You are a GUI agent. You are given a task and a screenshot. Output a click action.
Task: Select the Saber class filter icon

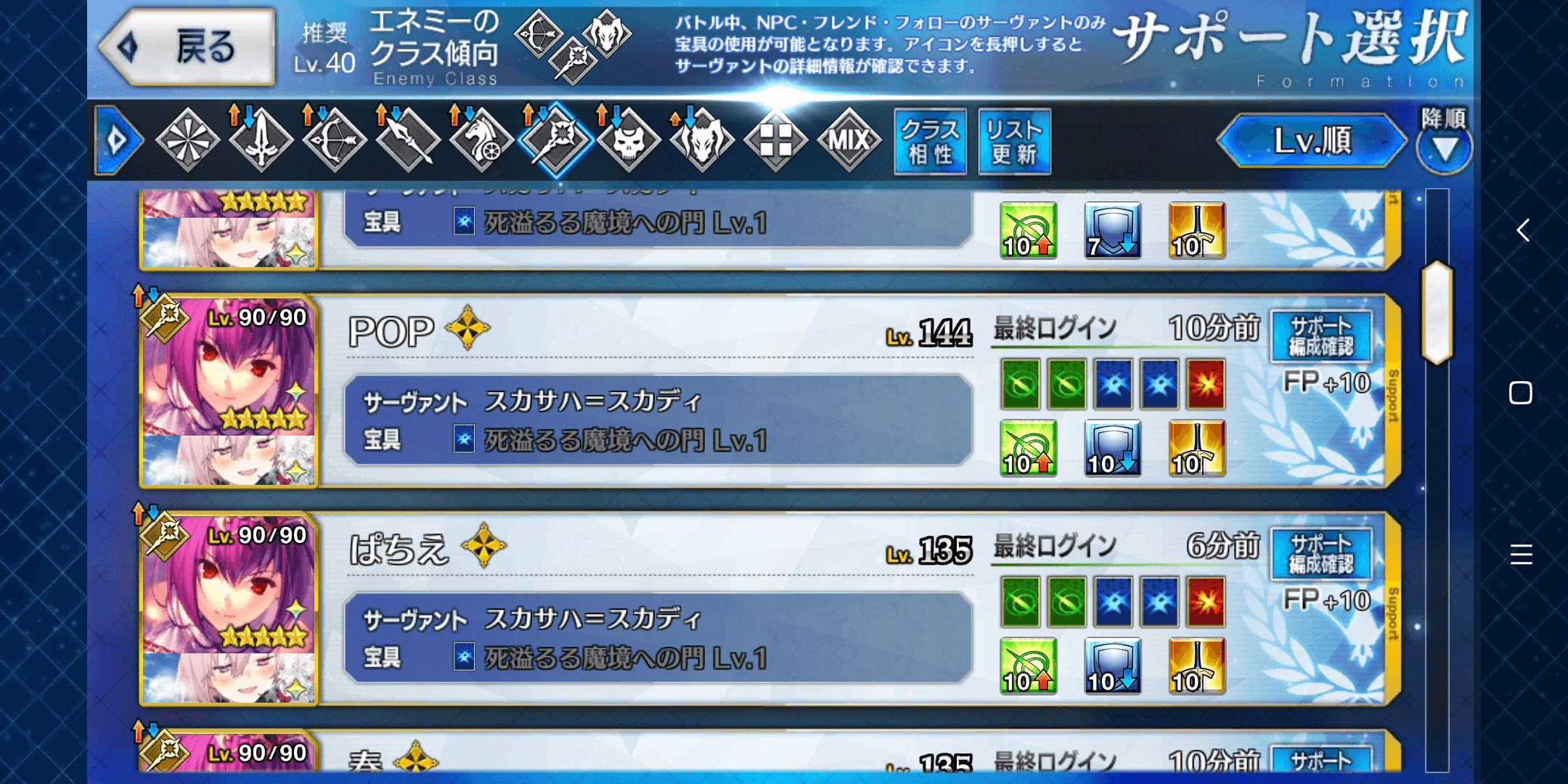click(261, 140)
